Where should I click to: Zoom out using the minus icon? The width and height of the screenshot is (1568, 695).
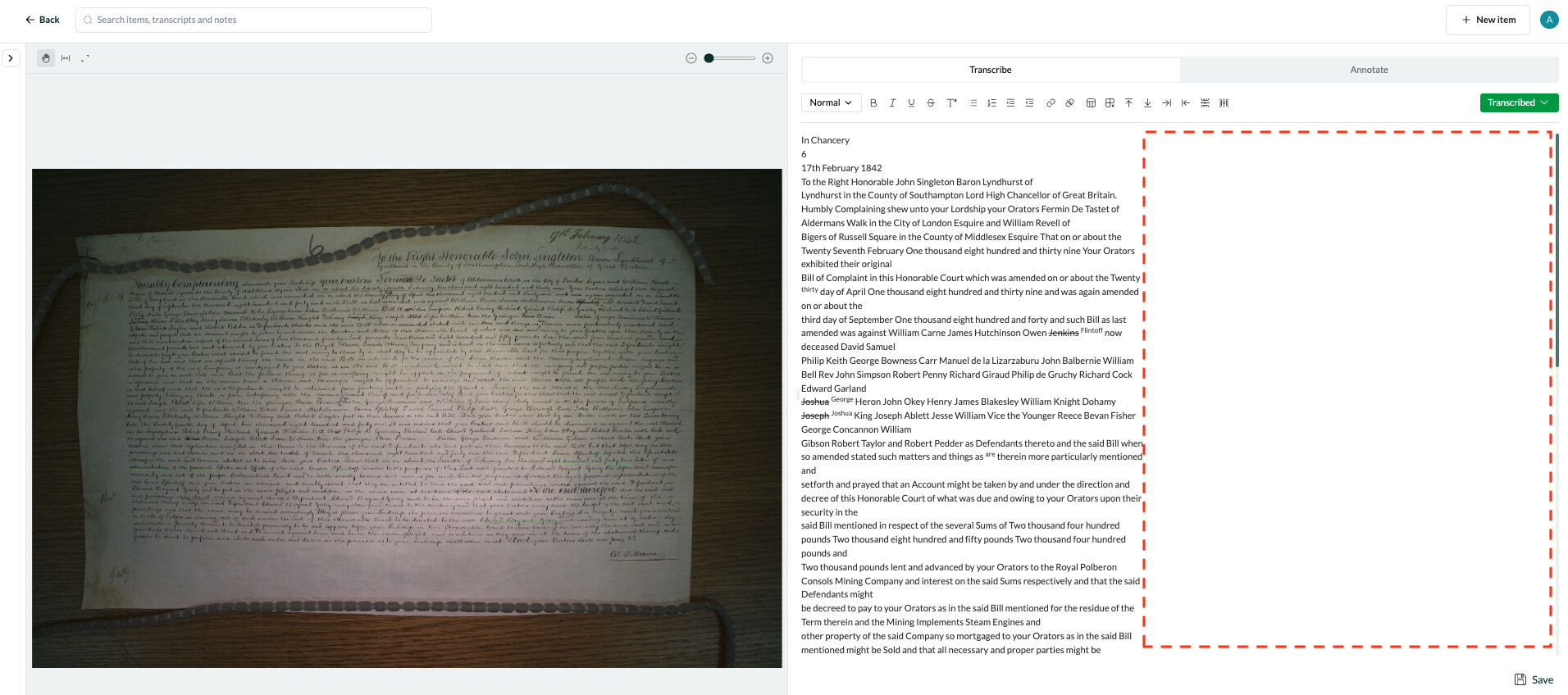click(691, 58)
